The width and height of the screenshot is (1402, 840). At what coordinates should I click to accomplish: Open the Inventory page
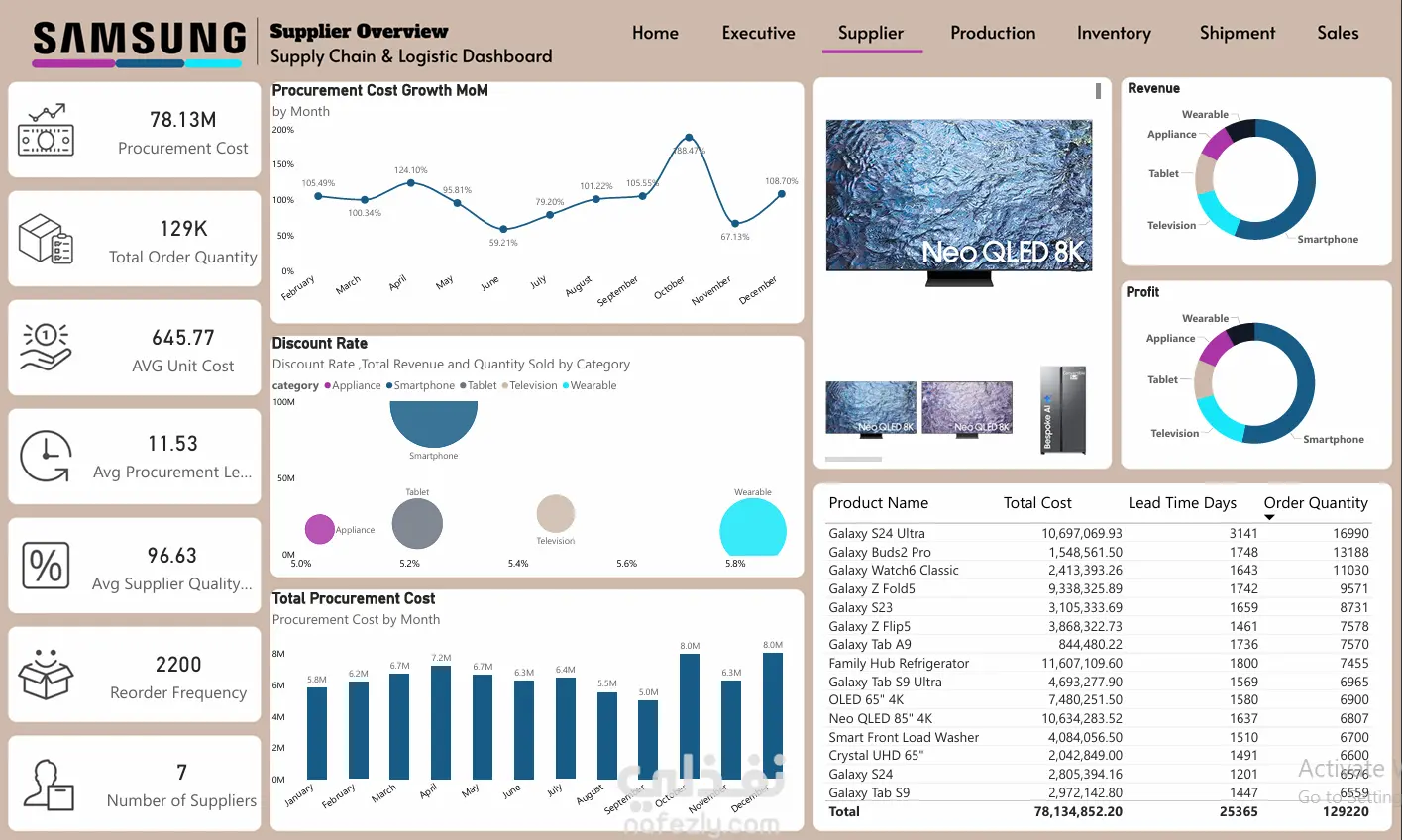(1114, 33)
